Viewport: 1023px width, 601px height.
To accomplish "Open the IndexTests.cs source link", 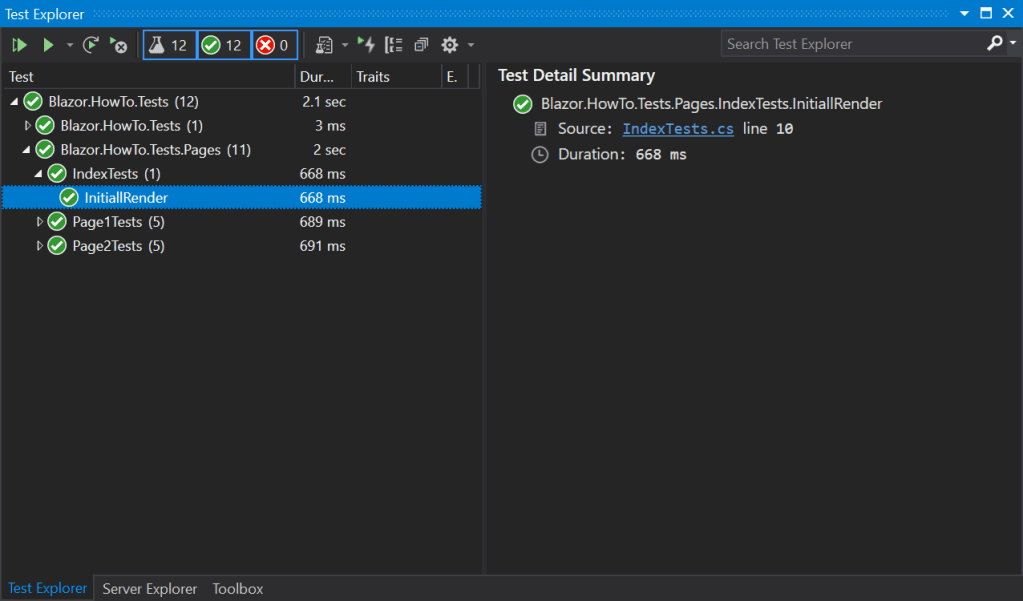I will [678, 129].
